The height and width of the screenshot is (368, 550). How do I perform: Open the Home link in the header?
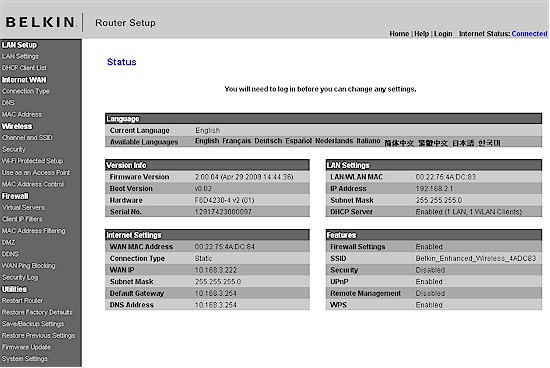(x=399, y=34)
